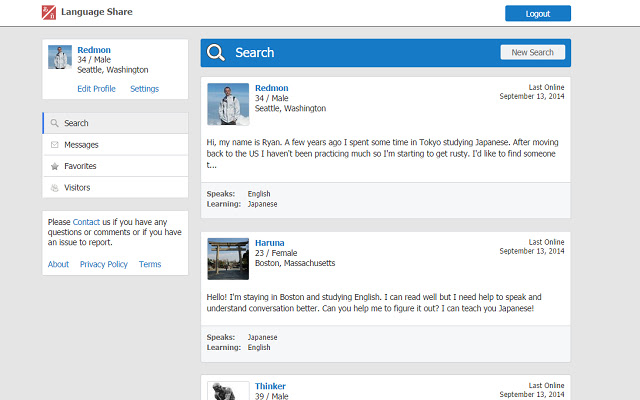Open the Terms link
The image size is (640, 400).
(150, 264)
